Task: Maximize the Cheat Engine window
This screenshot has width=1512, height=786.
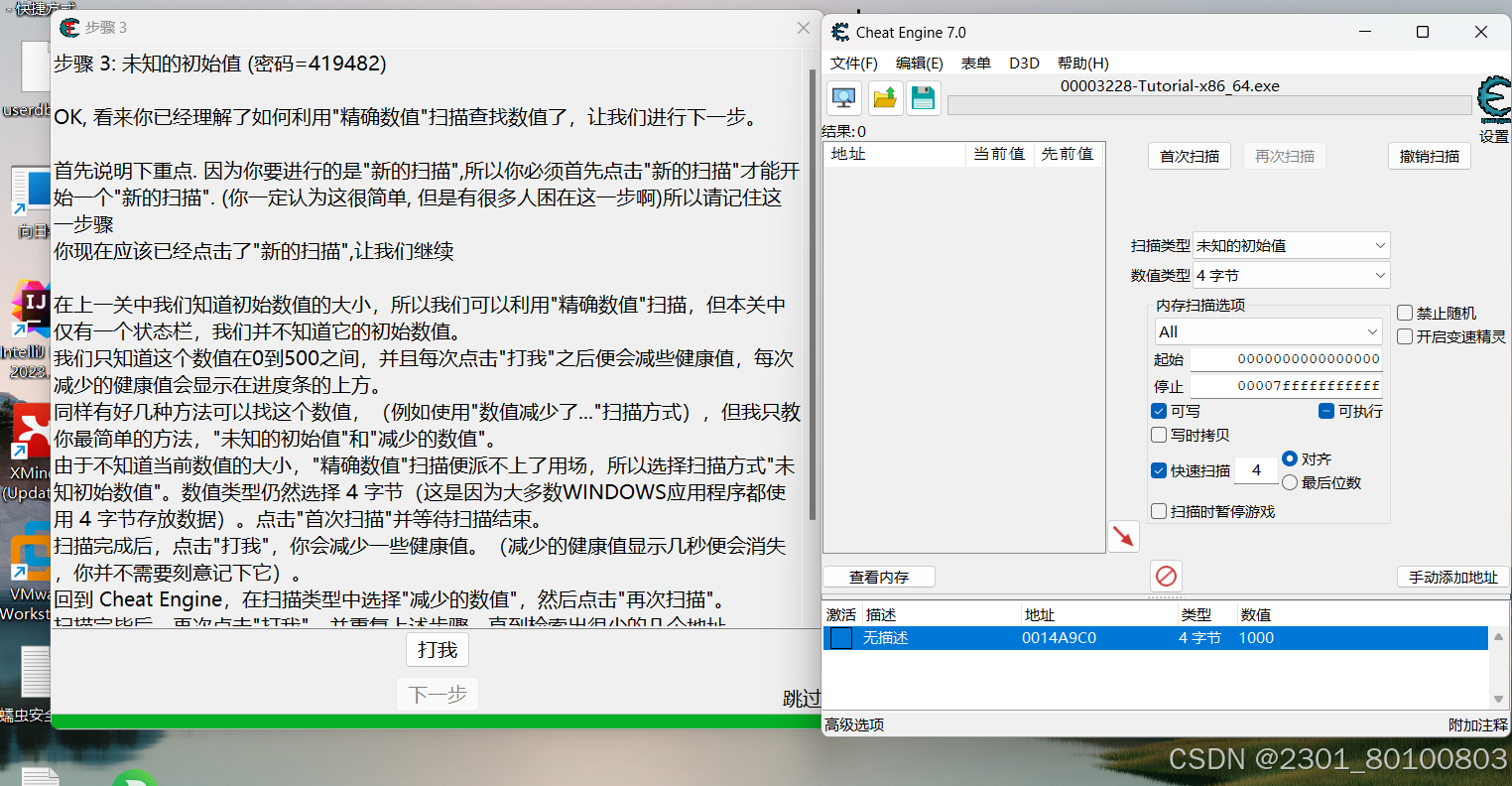Action: point(1423,32)
